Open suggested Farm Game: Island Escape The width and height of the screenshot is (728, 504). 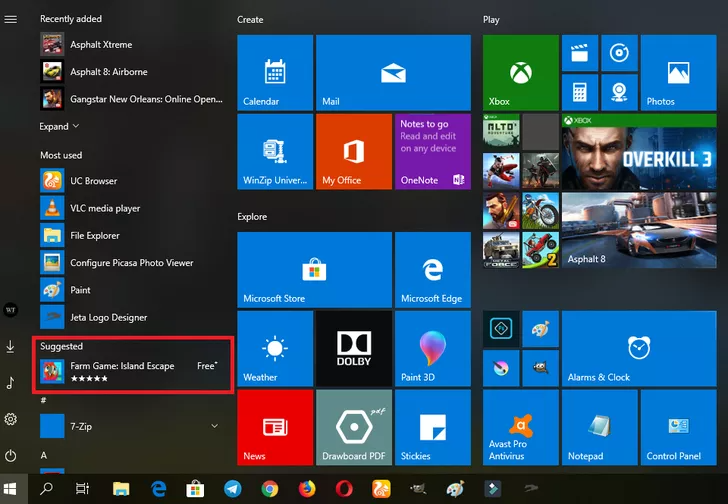click(132, 372)
